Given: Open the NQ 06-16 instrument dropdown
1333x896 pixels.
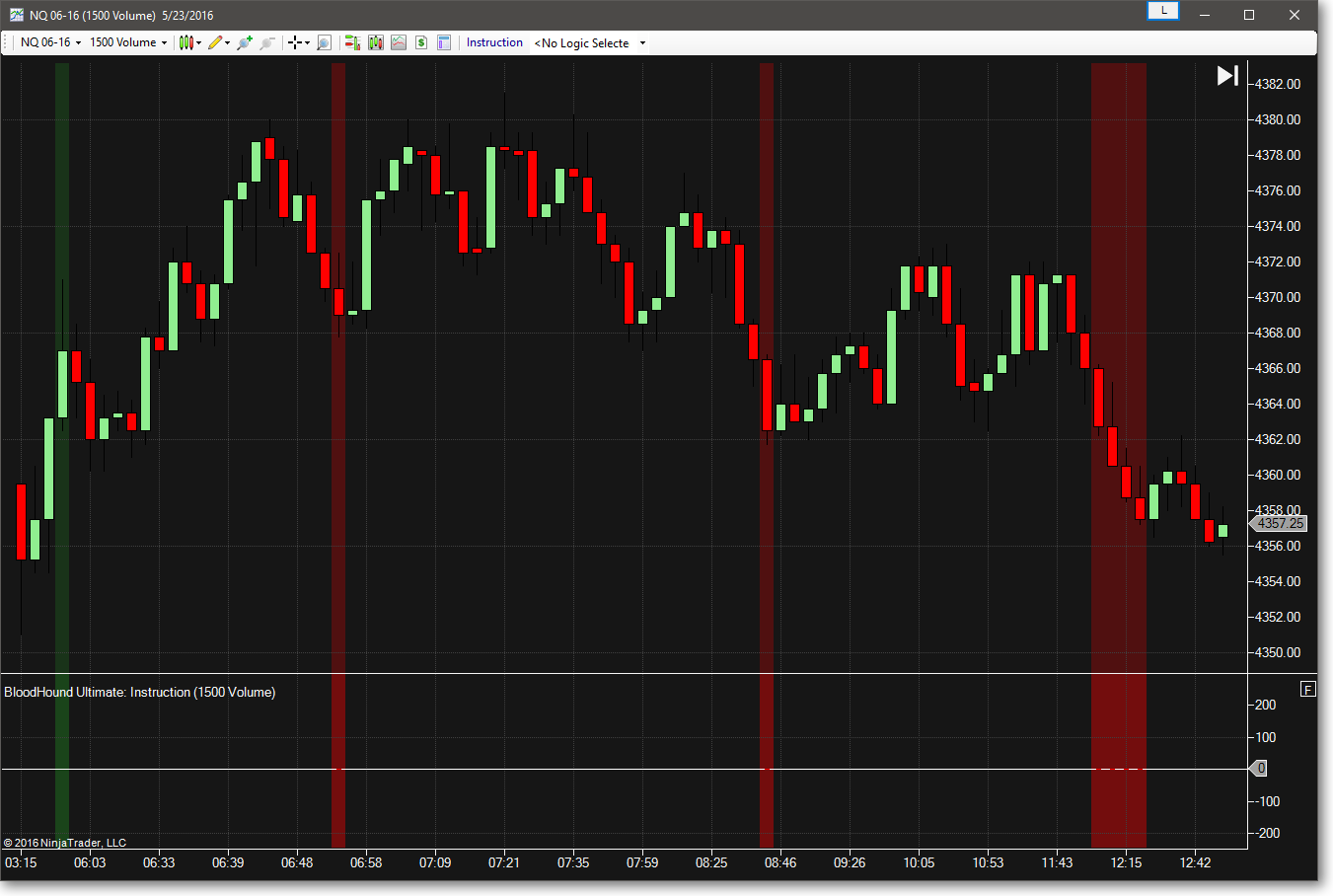Looking at the screenshot, I should [x=50, y=42].
